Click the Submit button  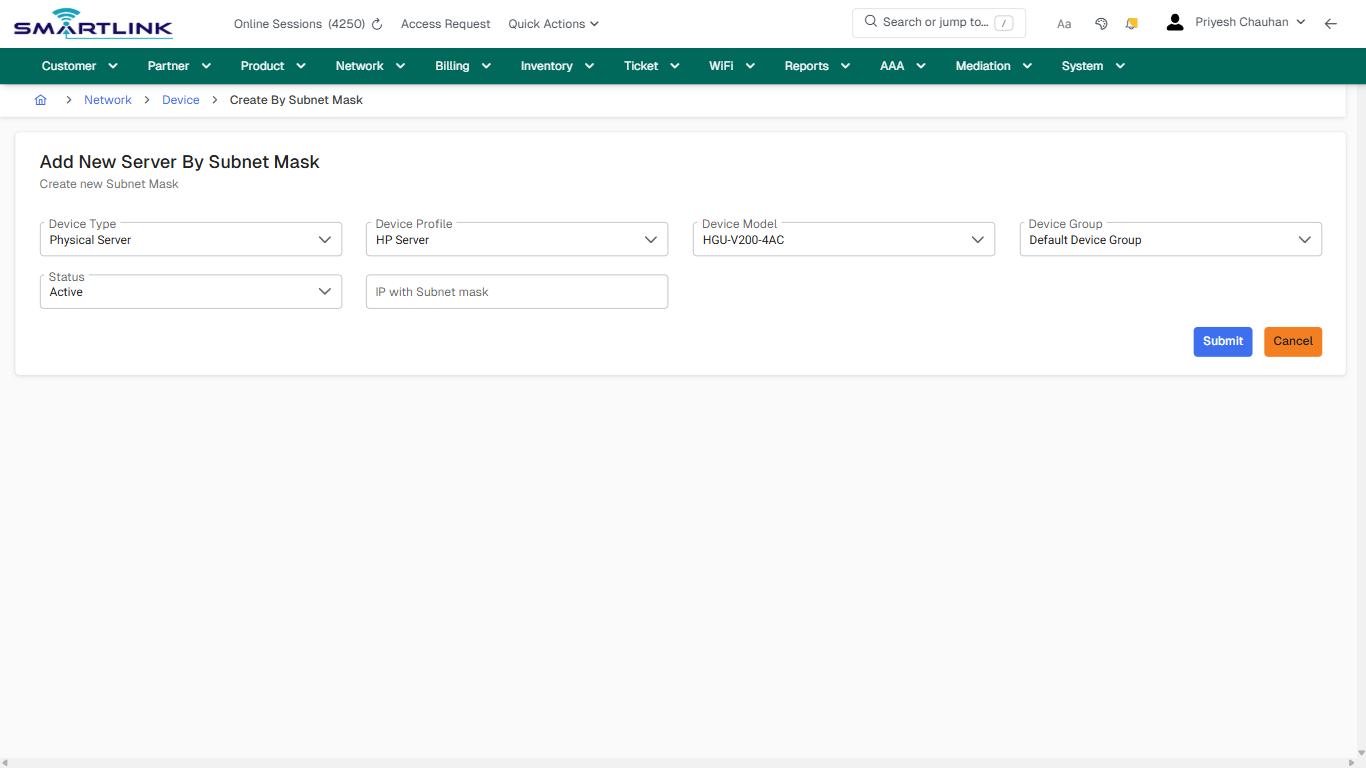(x=1222, y=341)
